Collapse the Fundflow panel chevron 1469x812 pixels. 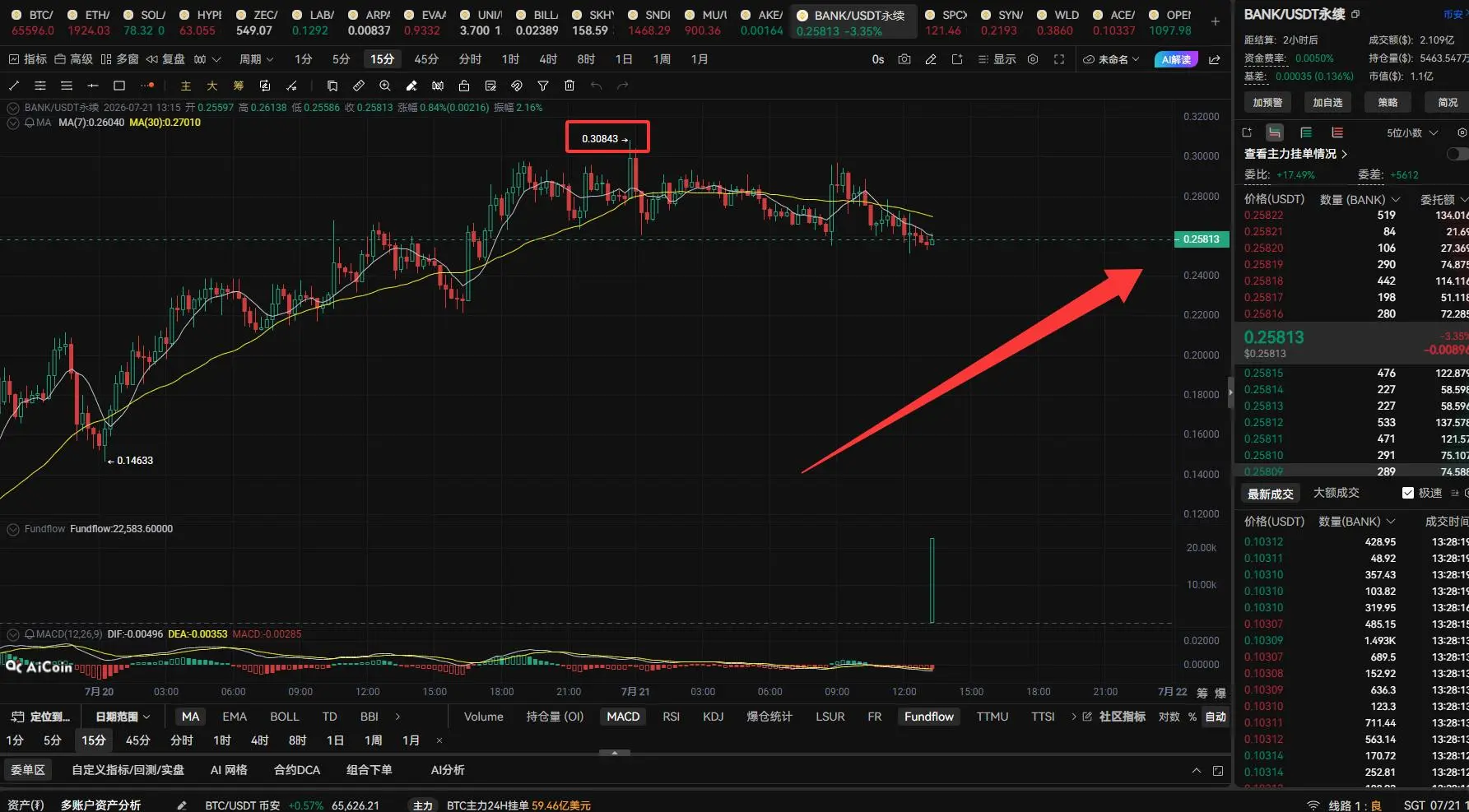click(x=13, y=529)
